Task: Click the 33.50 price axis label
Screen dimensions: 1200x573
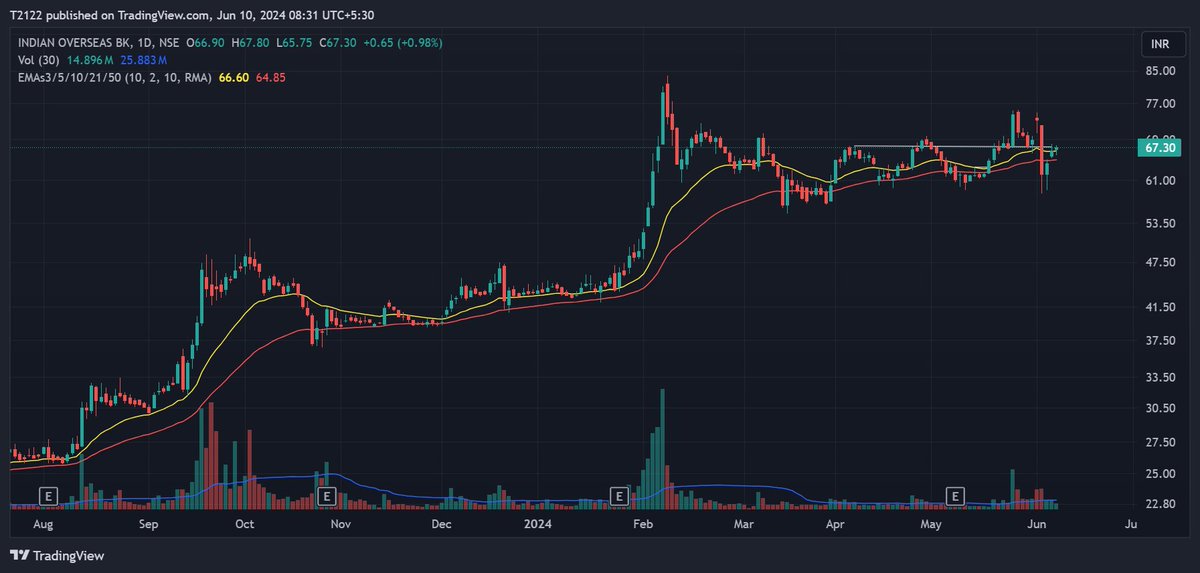Action: pyautogui.click(x=1160, y=378)
